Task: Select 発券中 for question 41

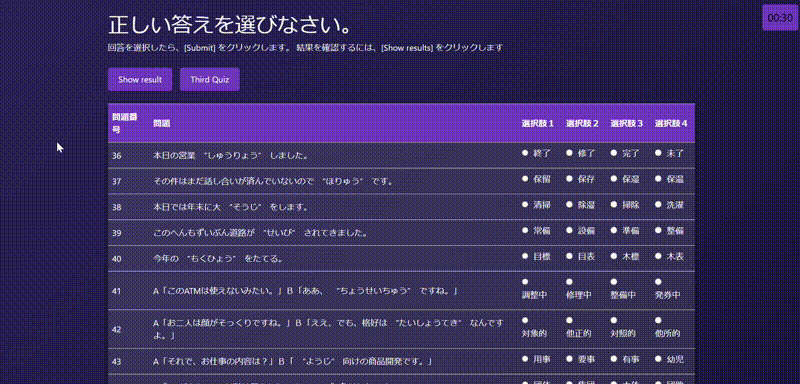Action: point(658,281)
